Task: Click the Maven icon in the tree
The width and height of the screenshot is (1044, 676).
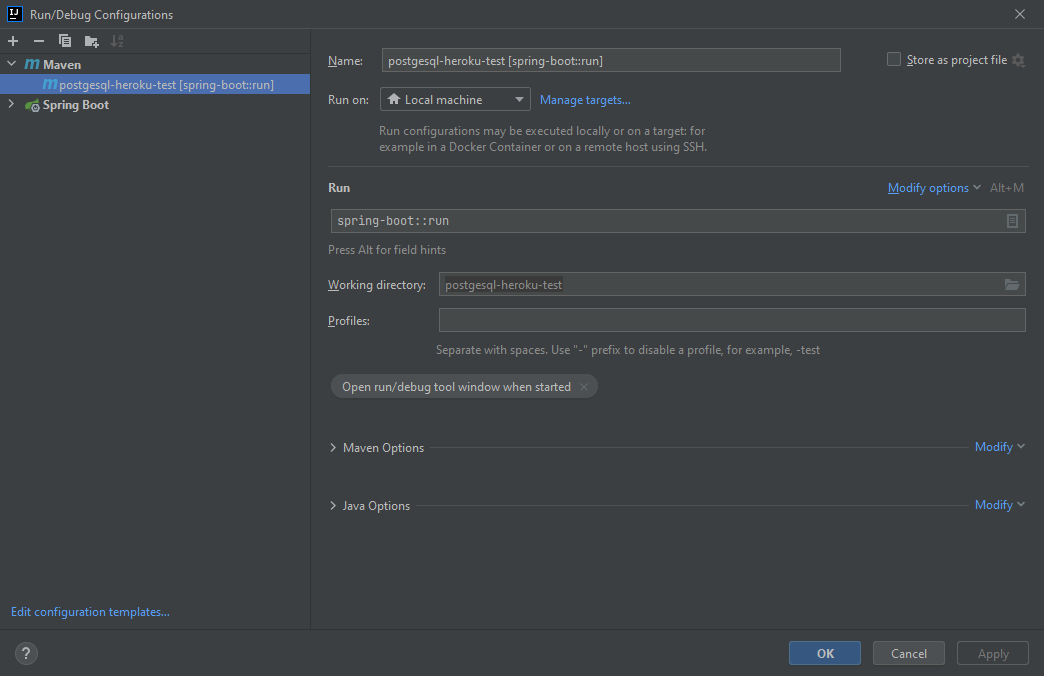Action: [32, 65]
